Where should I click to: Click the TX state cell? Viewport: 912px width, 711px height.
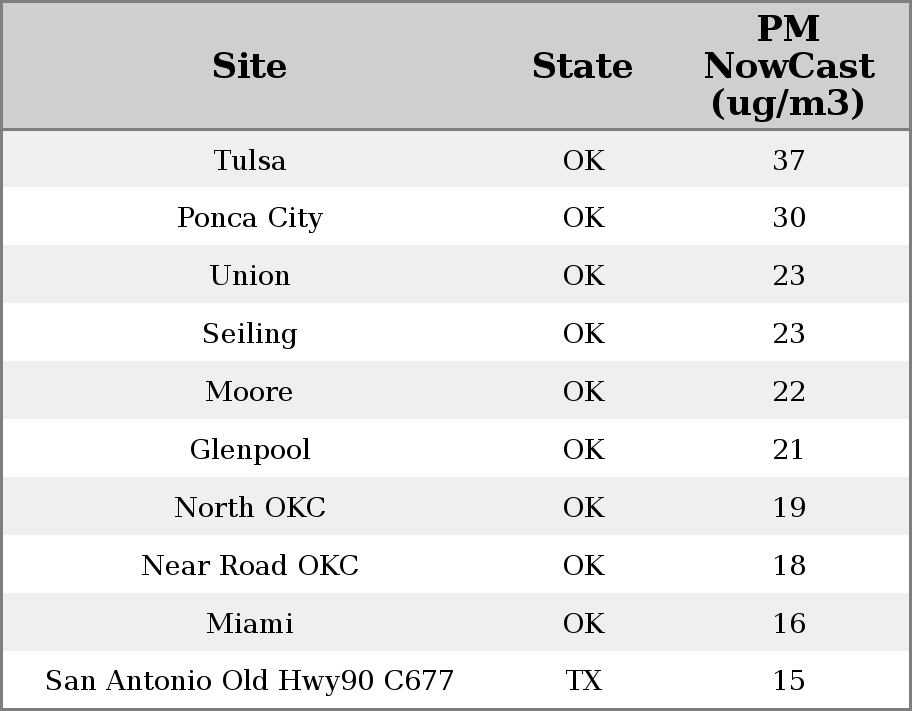[583, 680]
